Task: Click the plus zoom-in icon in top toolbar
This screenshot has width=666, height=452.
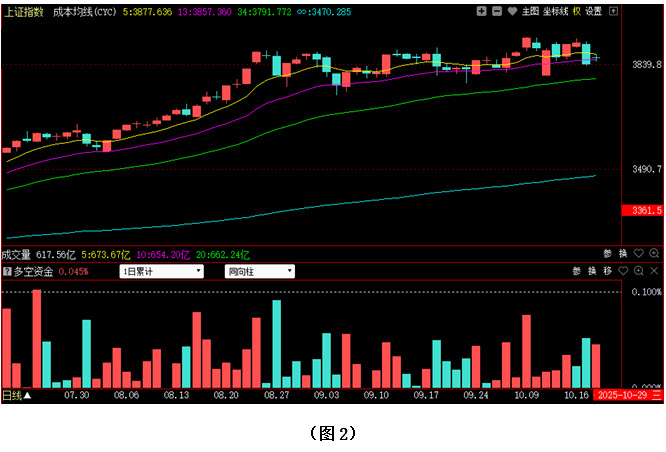Action: pos(482,11)
